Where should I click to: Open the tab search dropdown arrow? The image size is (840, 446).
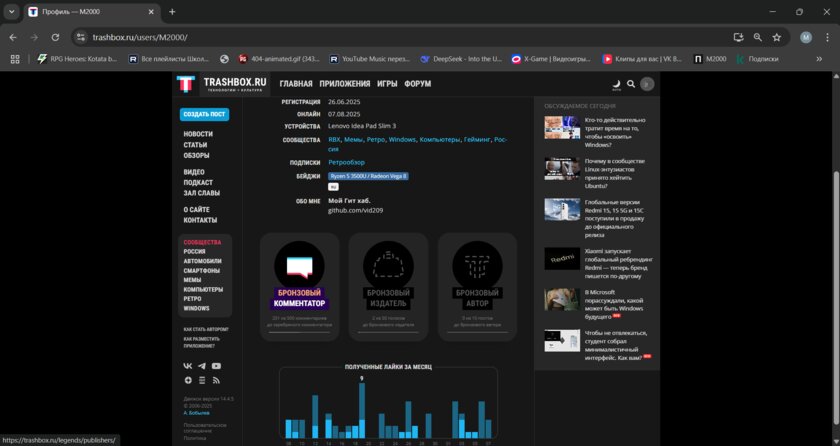pyautogui.click(x=13, y=12)
